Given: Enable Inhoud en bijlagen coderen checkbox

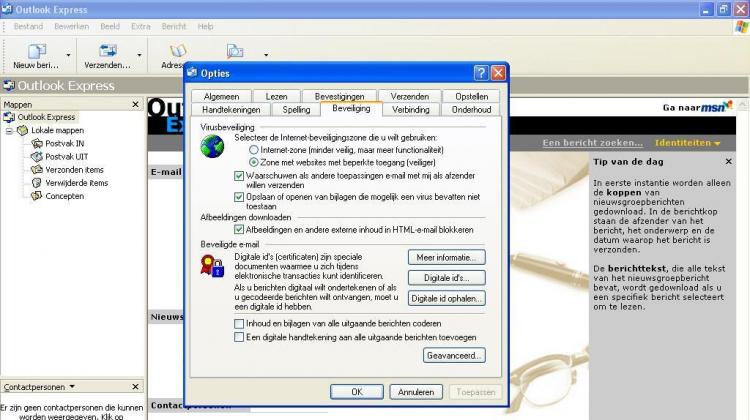Looking at the screenshot, I should [238, 323].
